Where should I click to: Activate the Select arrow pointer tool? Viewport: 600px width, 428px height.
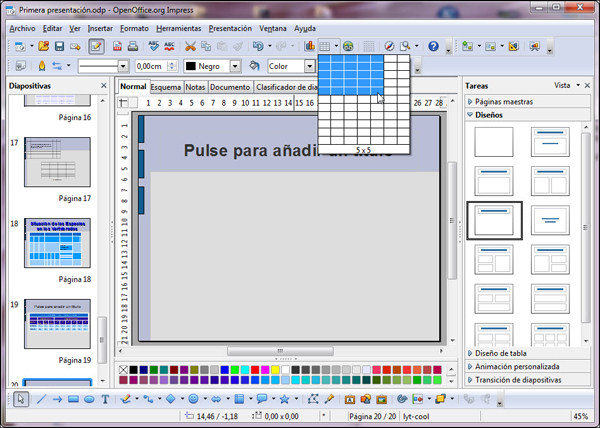21,399
